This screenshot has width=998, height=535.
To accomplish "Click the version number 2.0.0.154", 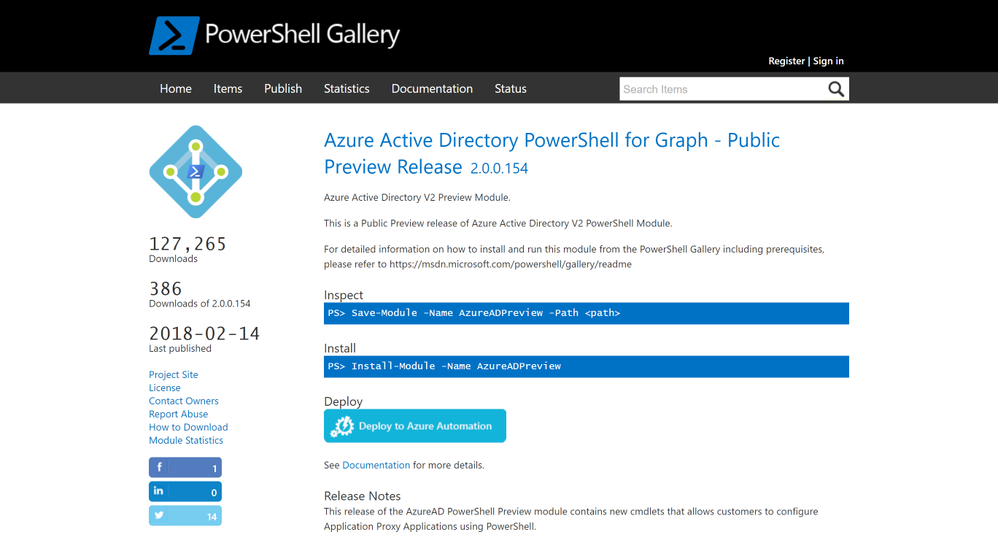I will coord(499,169).
